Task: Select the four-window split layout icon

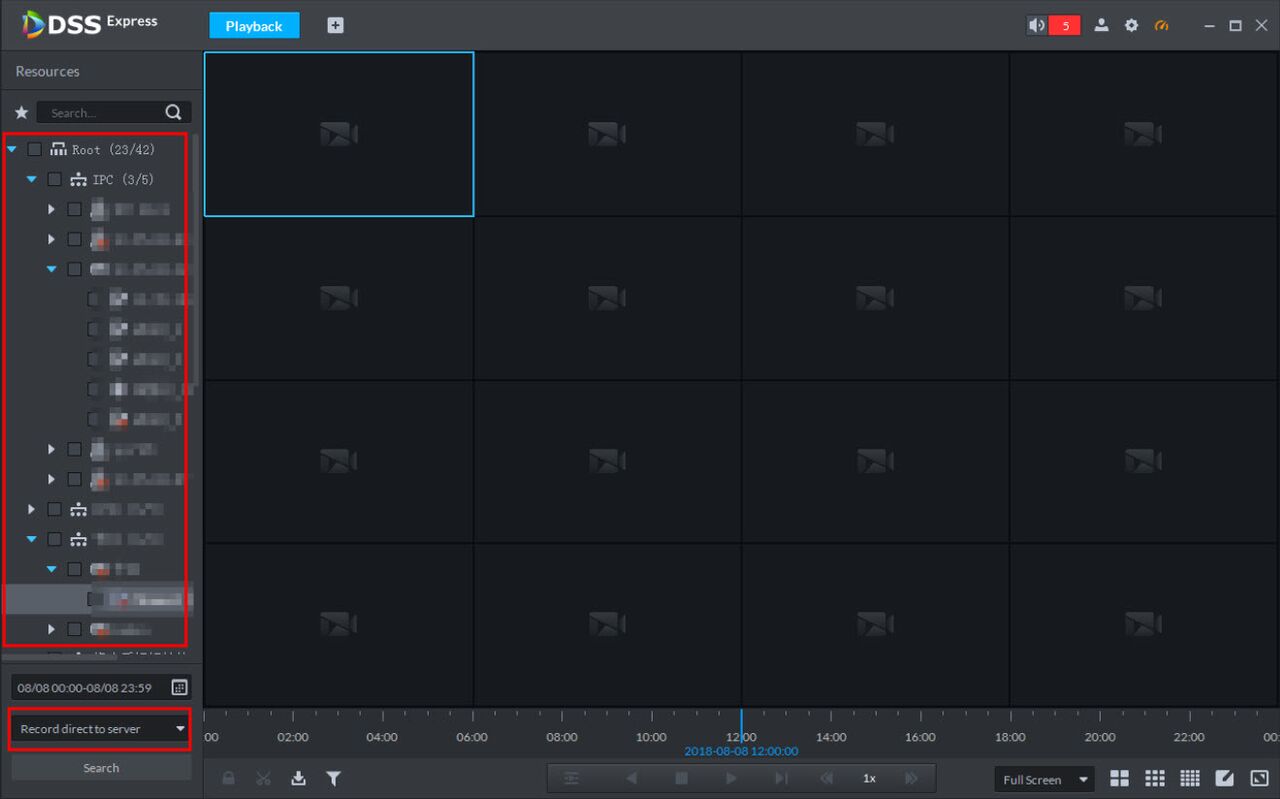Action: tap(1120, 778)
